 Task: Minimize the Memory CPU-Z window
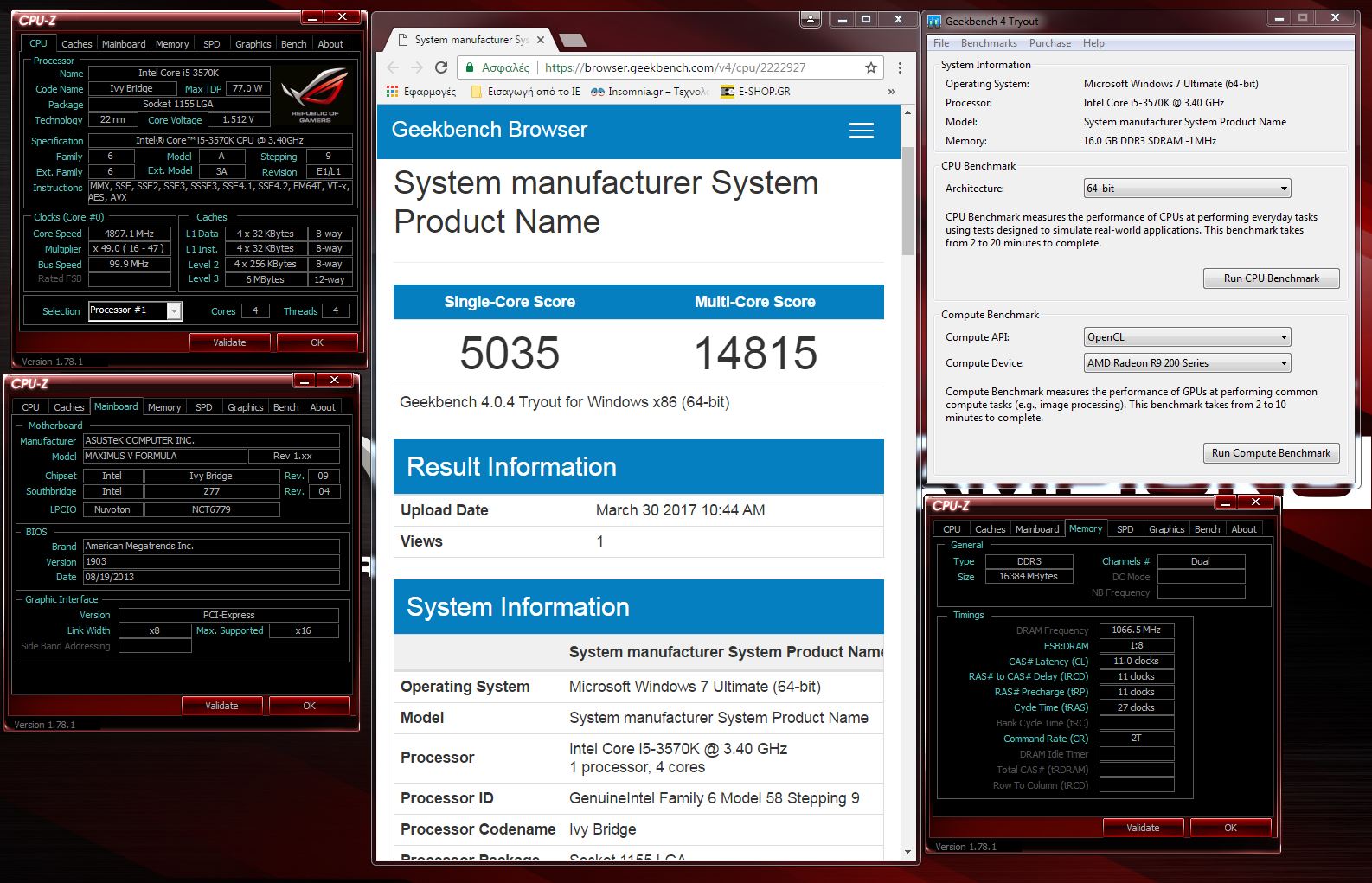[1226, 502]
